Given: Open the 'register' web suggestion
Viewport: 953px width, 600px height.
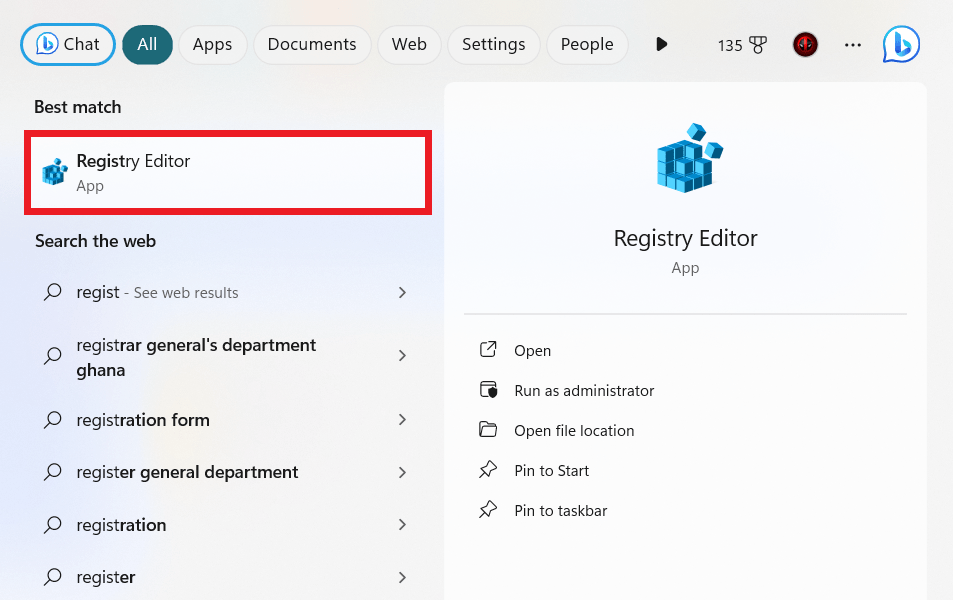Looking at the screenshot, I should click(x=227, y=577).
